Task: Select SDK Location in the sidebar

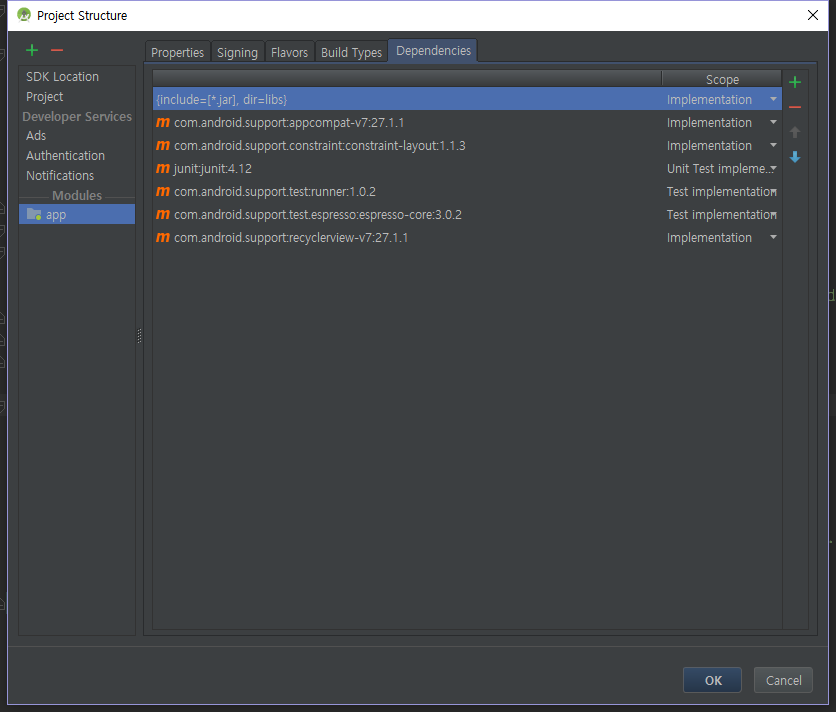Action: coord(62,77)
